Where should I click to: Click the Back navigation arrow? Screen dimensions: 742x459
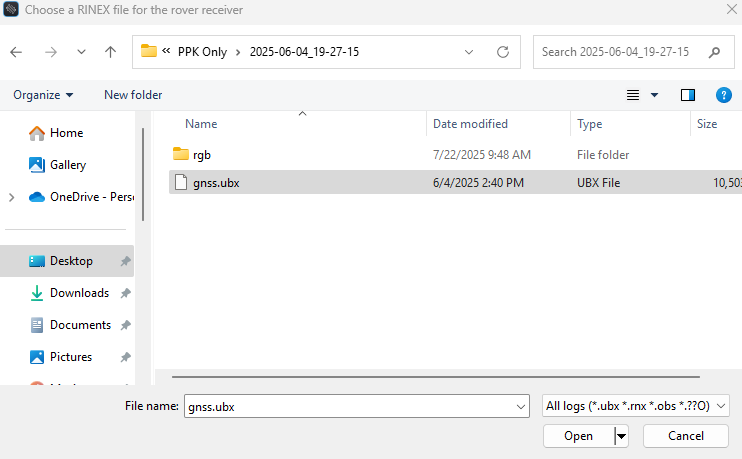pos(17,52)
